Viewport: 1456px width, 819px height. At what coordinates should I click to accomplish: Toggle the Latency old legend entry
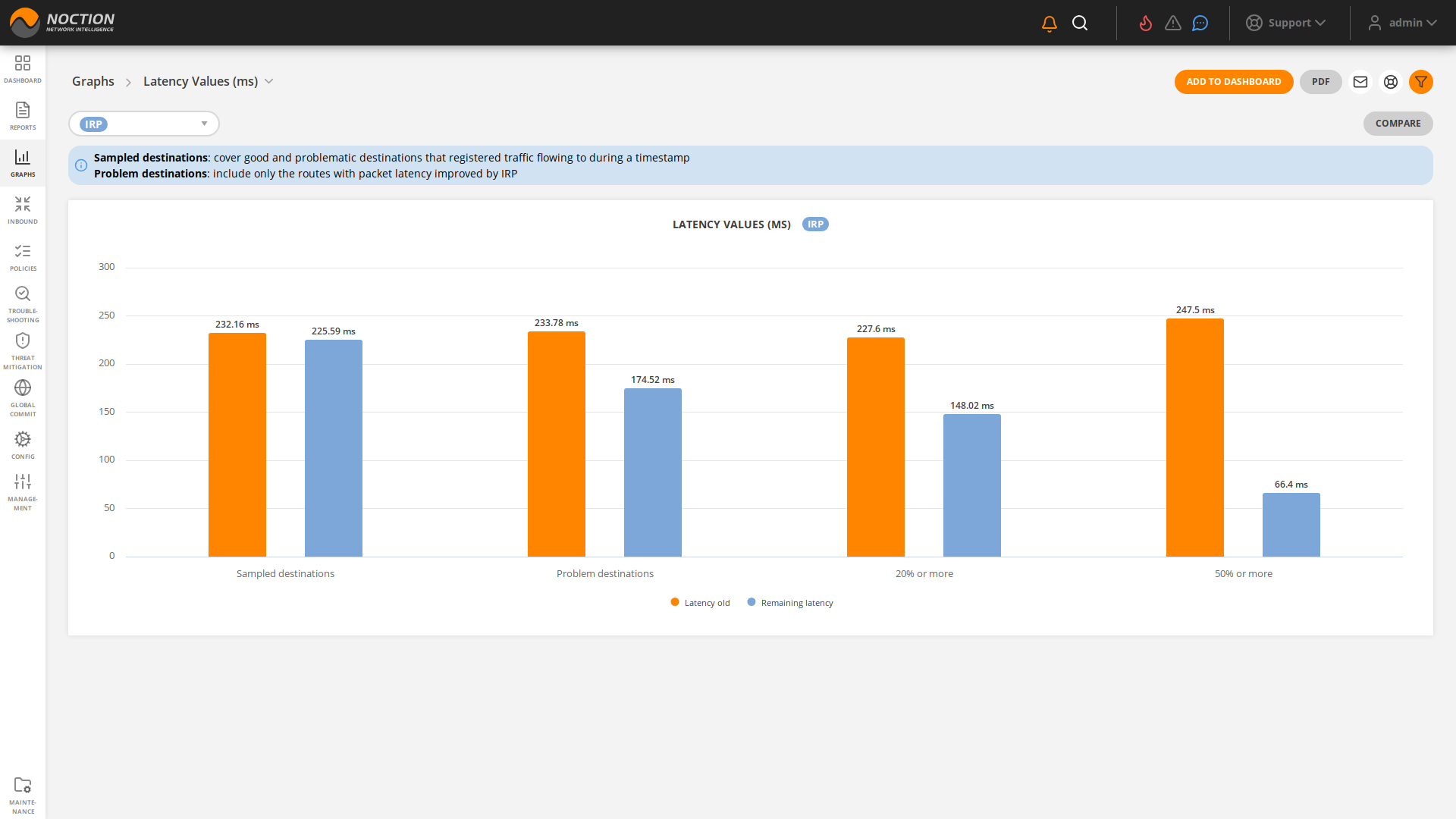(699, 602)
